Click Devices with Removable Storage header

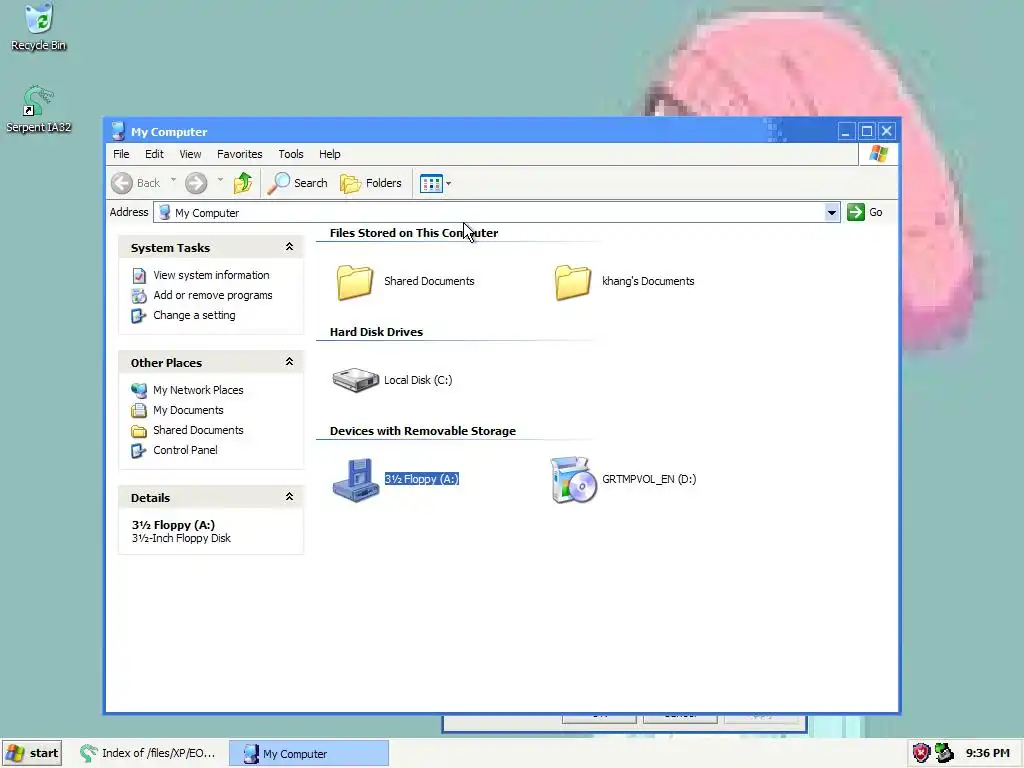(x=423, y=431)
